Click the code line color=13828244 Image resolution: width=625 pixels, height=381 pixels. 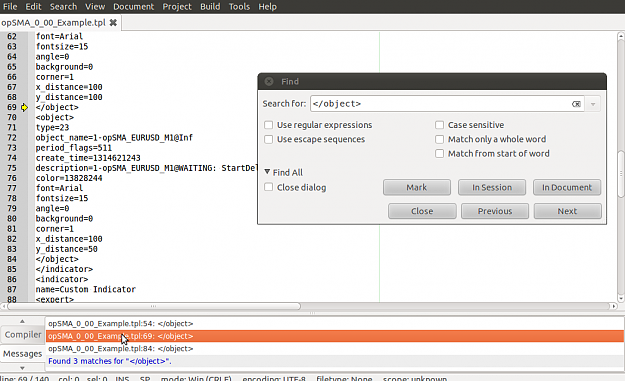(x=69, y=178)
